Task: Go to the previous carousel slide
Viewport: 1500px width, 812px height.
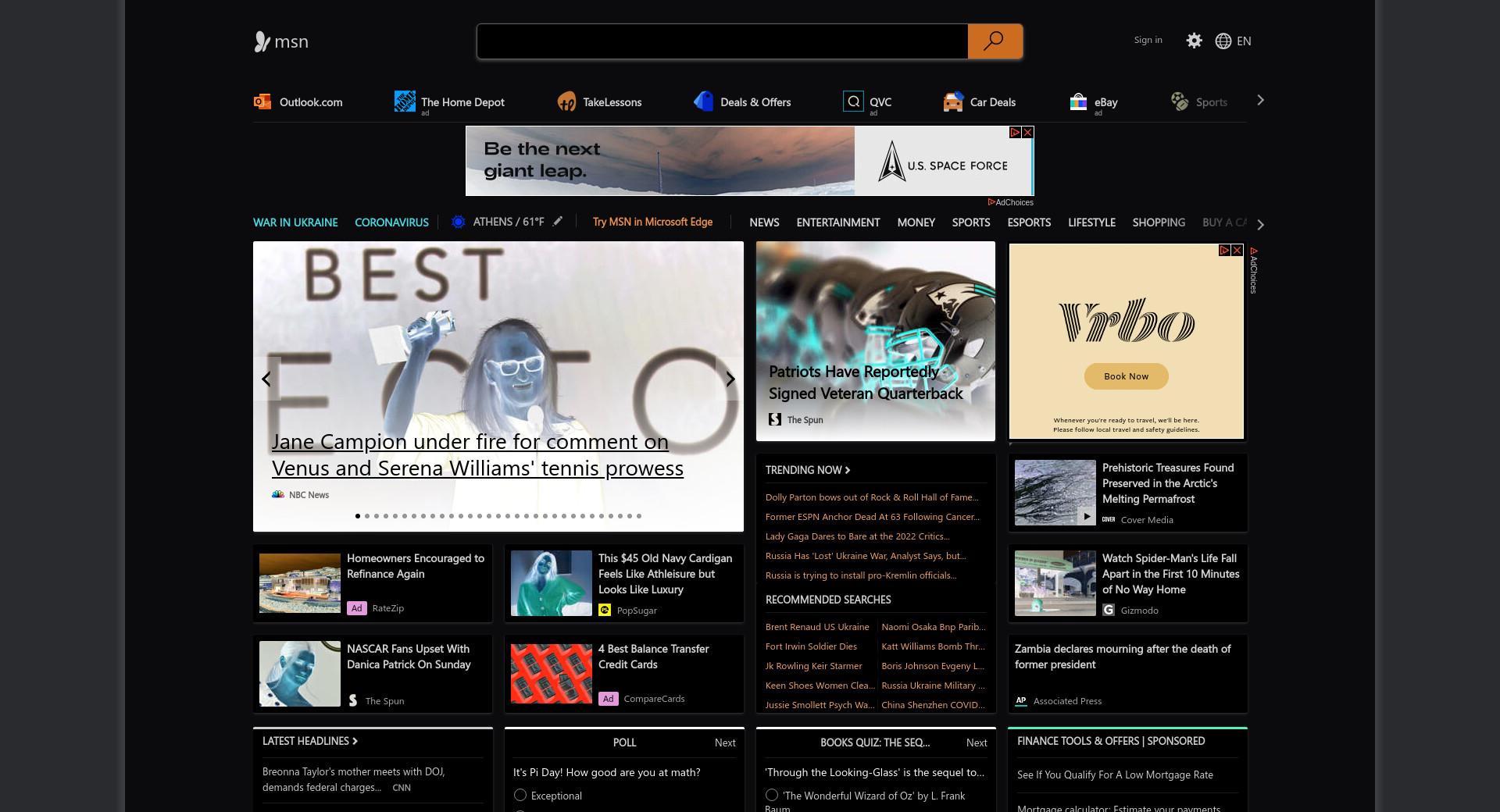Action: [266, 379]
